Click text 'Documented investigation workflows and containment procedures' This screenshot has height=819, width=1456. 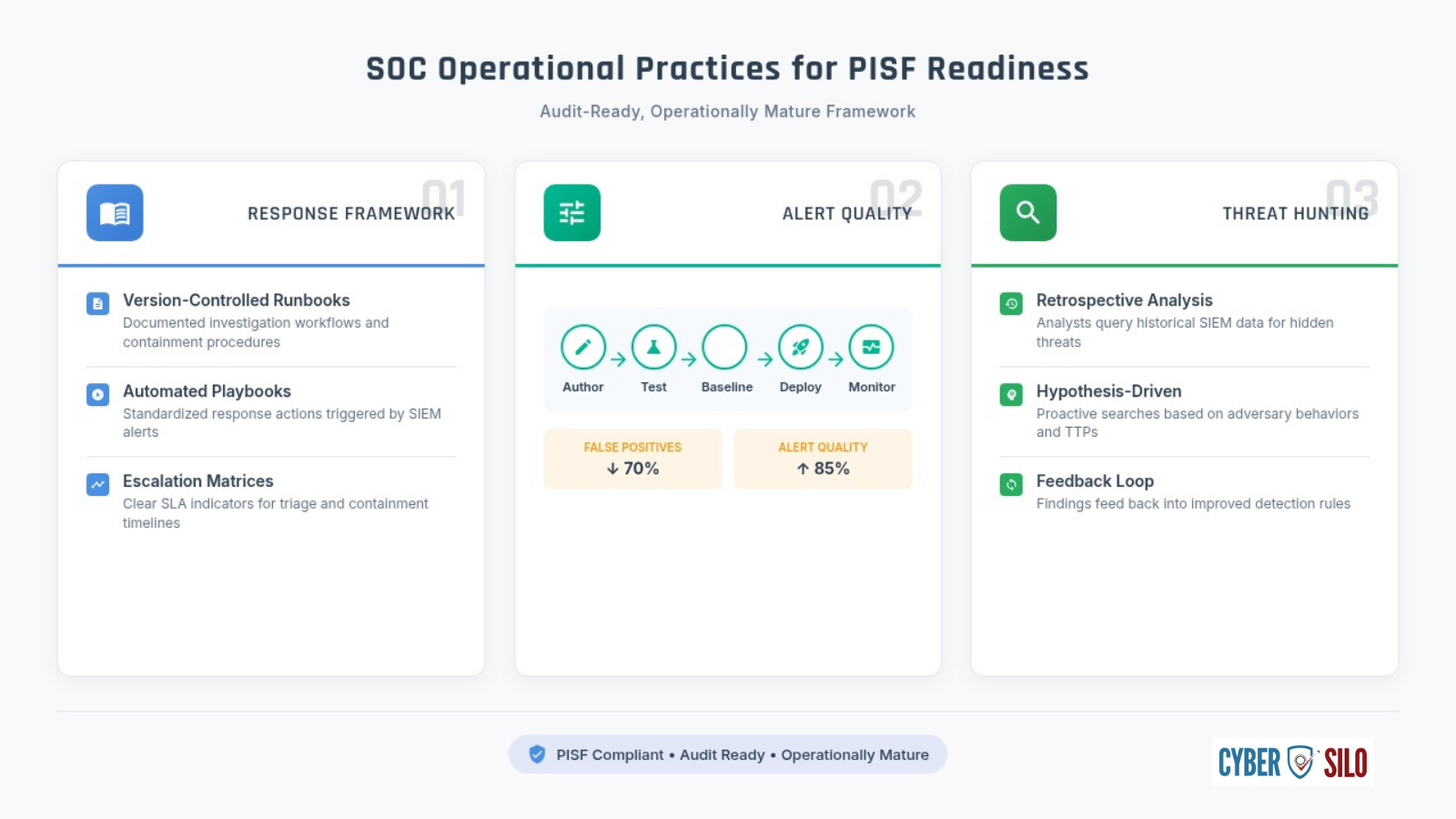coord(256,332)
